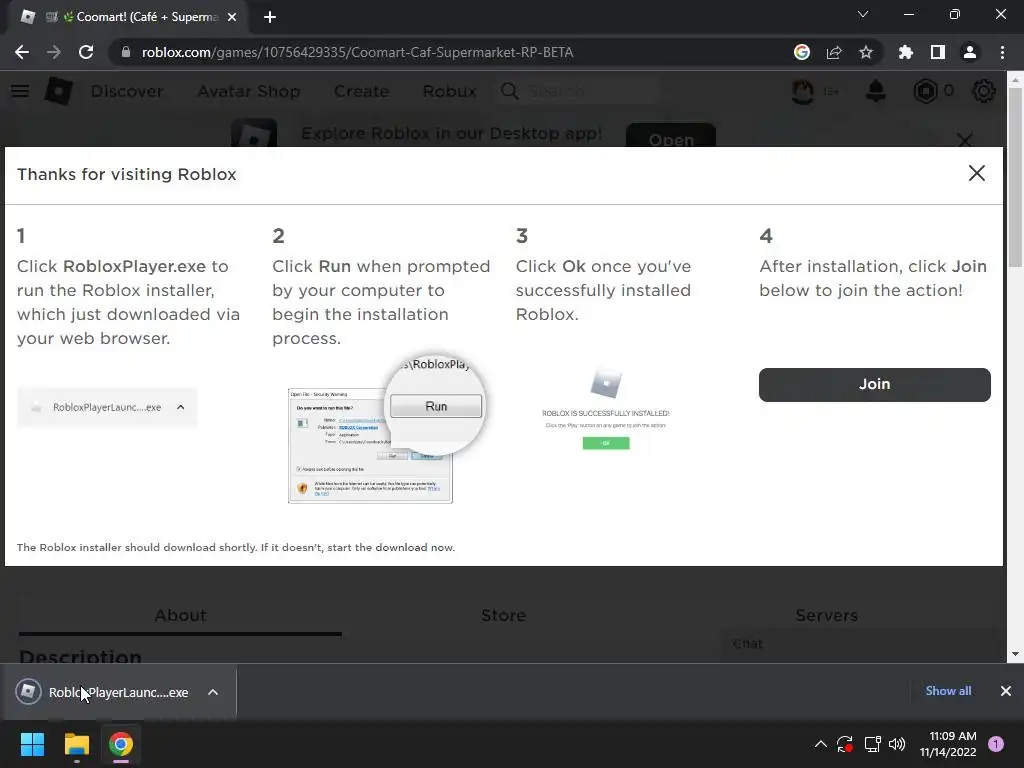Image resolution: width=1024 pixels, height=768 pixels.
Task: Open Windows Start menu
Action: point(32,744)
